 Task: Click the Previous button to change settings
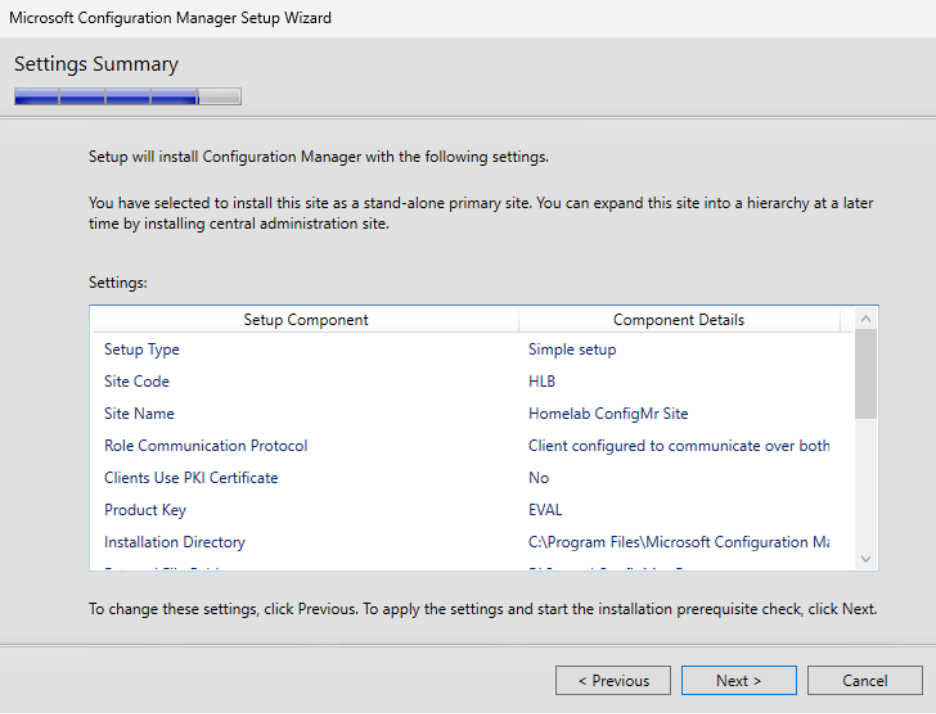coord(613,680)
